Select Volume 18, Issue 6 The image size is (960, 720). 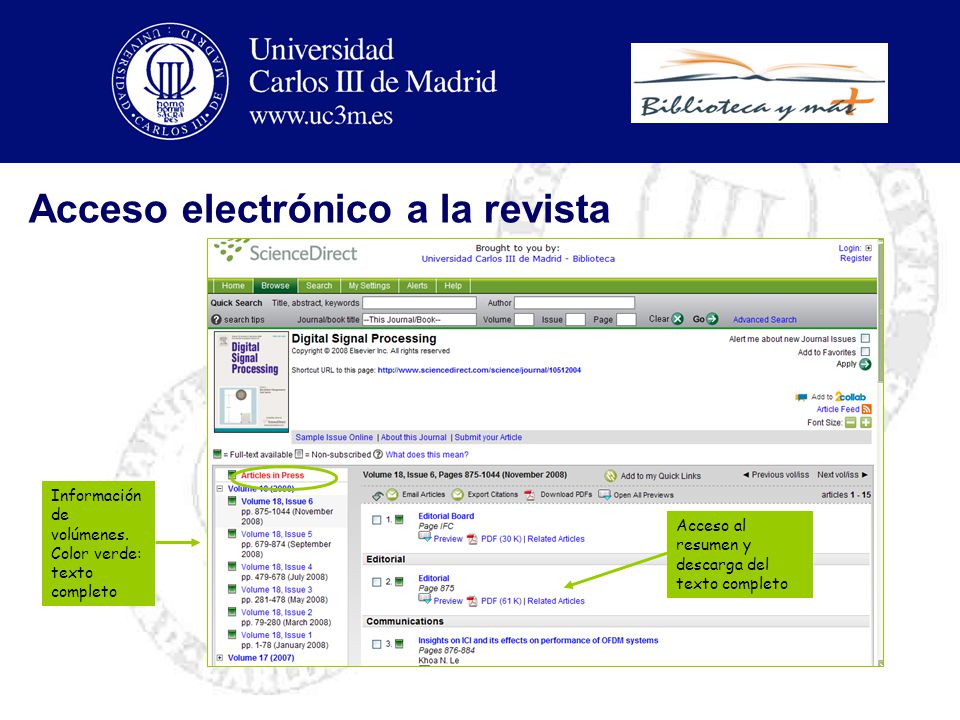(277, 501)
